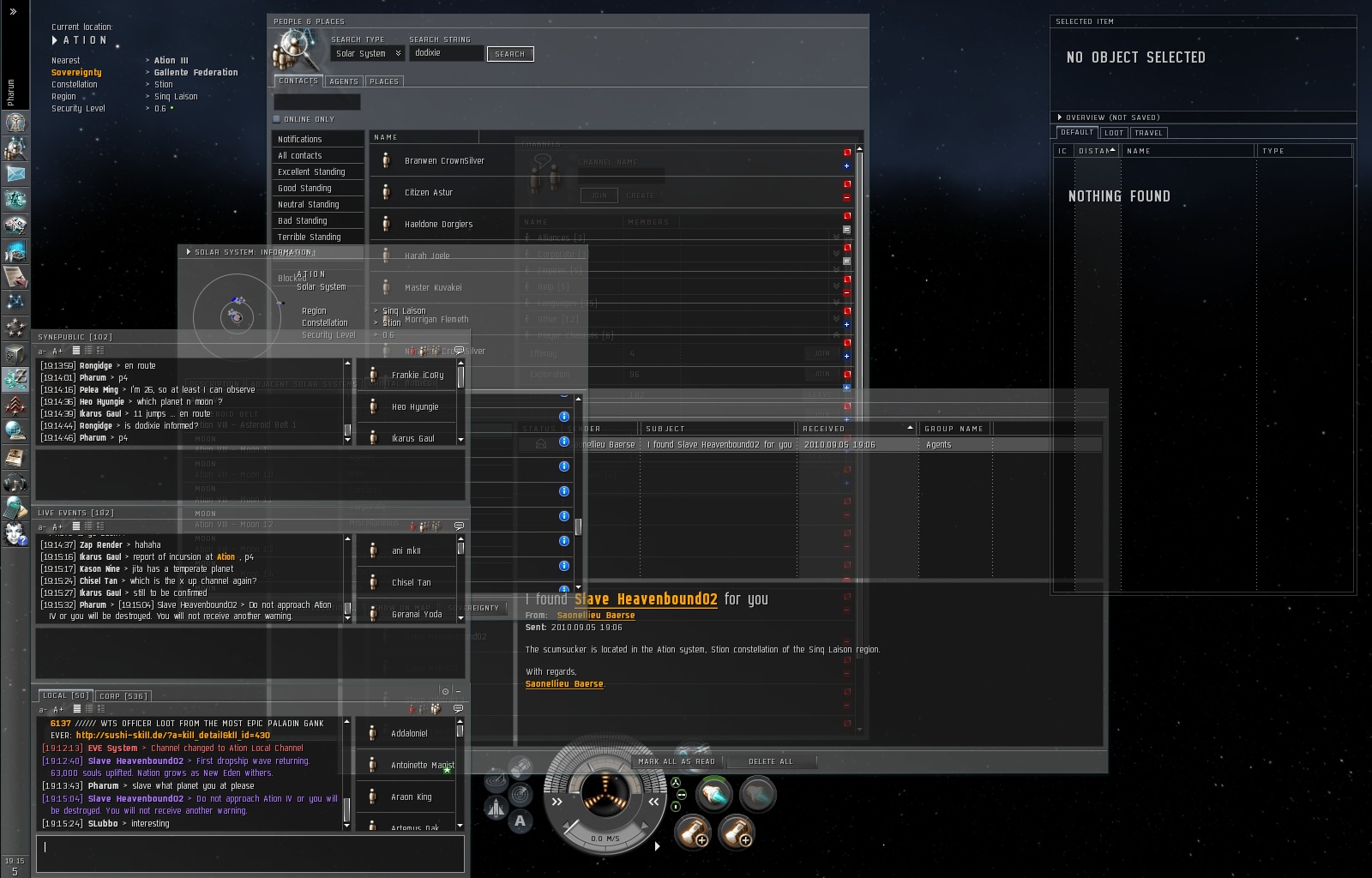The width and height of the screenshot is (1372, 878).
Task: Open the calculator icon in Neocom
Action: click(15, 508)
